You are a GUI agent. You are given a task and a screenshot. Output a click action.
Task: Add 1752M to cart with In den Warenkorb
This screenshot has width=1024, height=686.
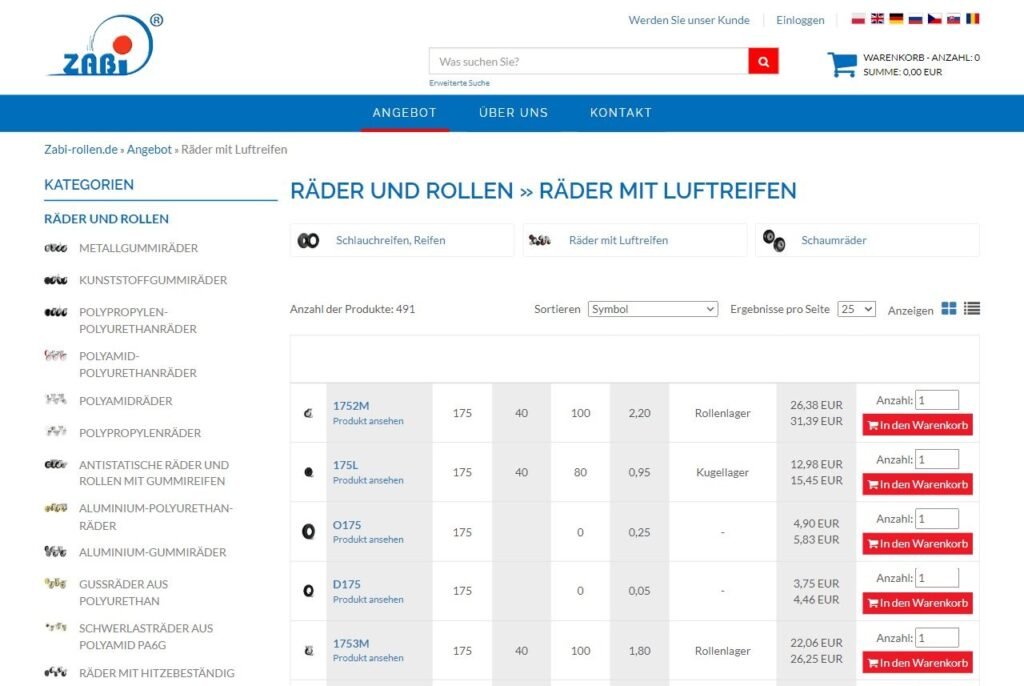tap(917, 425)
